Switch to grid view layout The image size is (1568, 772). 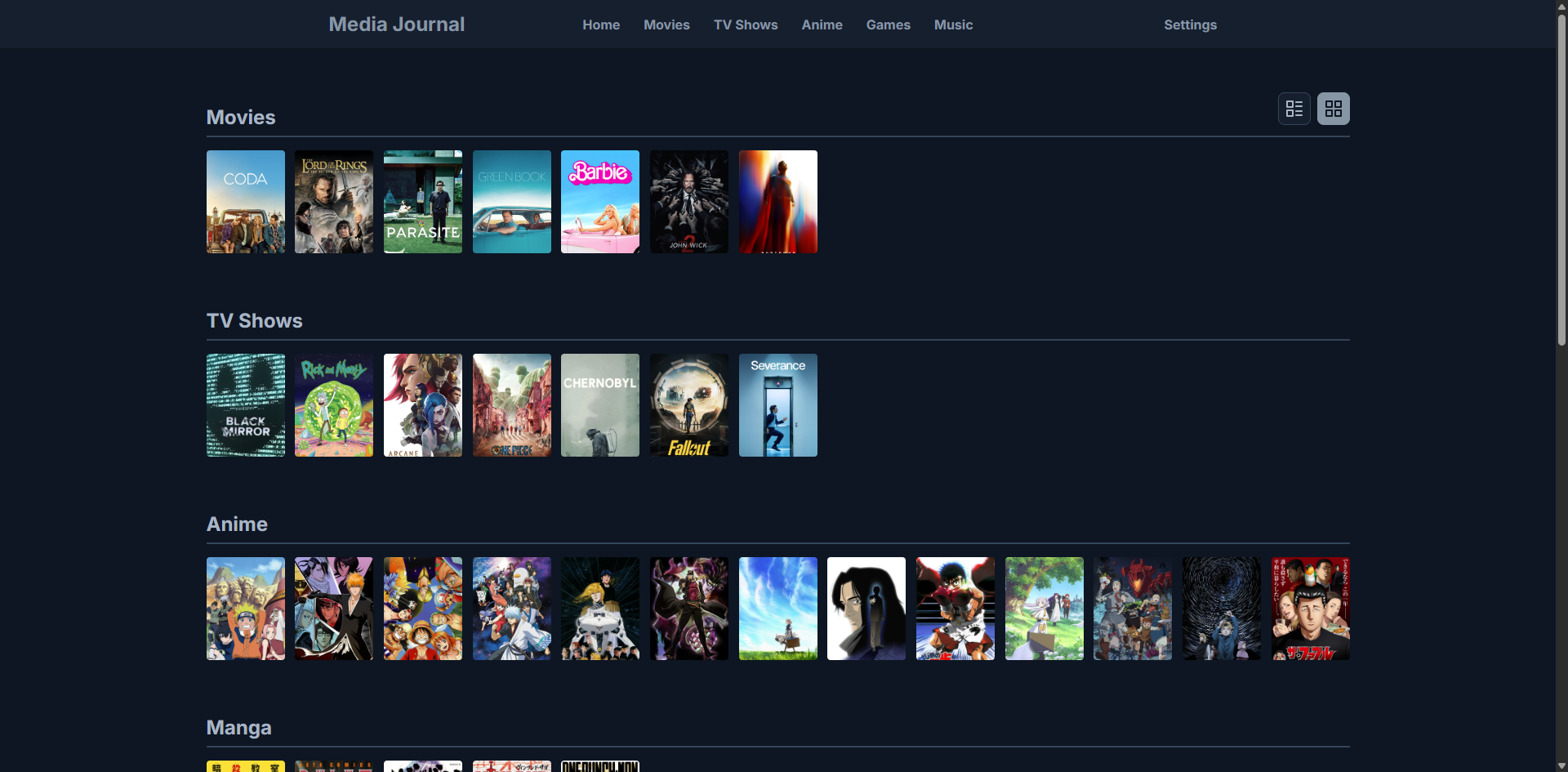pos(1333,109)
